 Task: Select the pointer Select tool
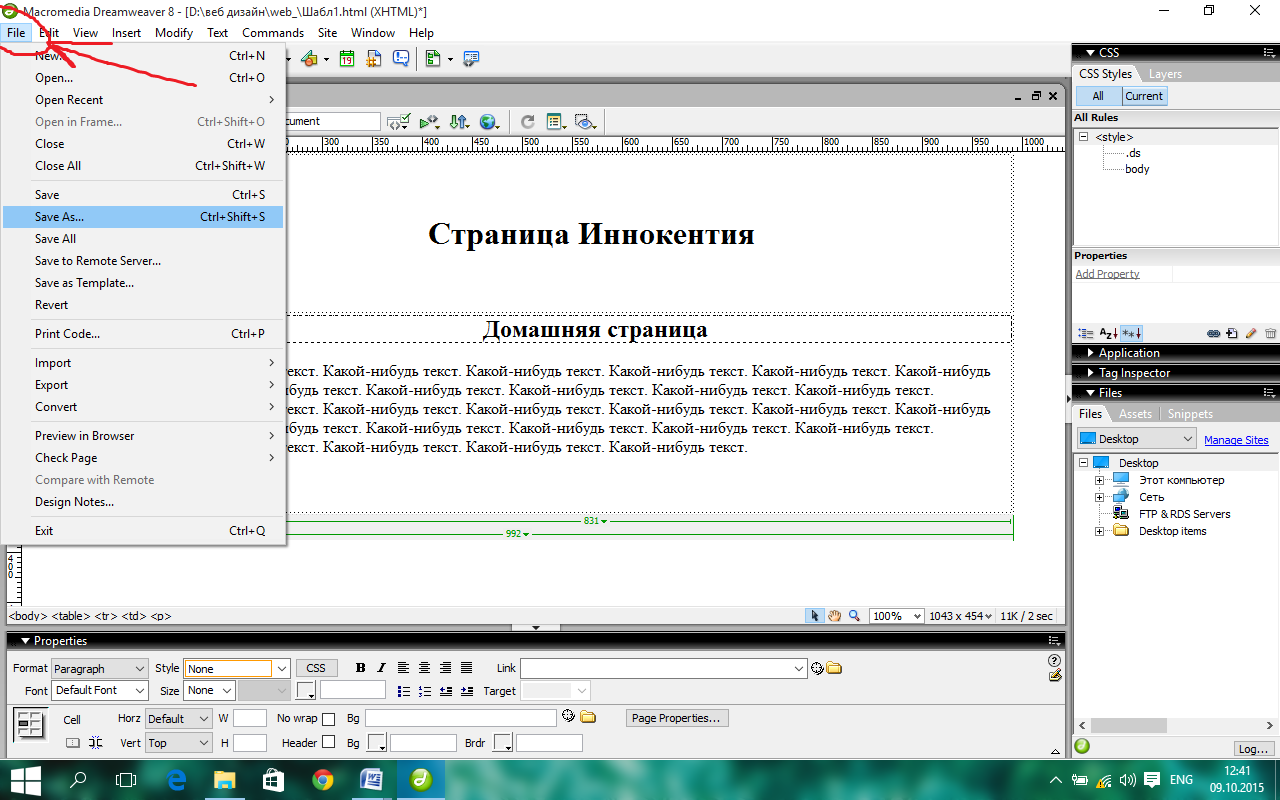click(x=816, y=616)
